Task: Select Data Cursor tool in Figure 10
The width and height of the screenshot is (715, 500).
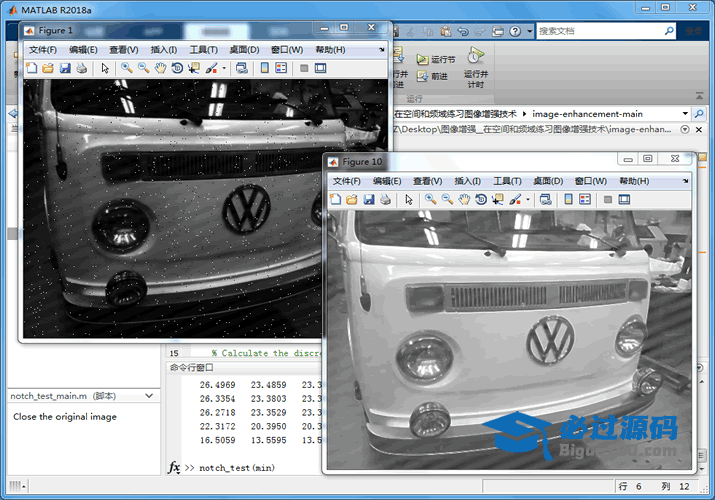Action: click(497, 199)
